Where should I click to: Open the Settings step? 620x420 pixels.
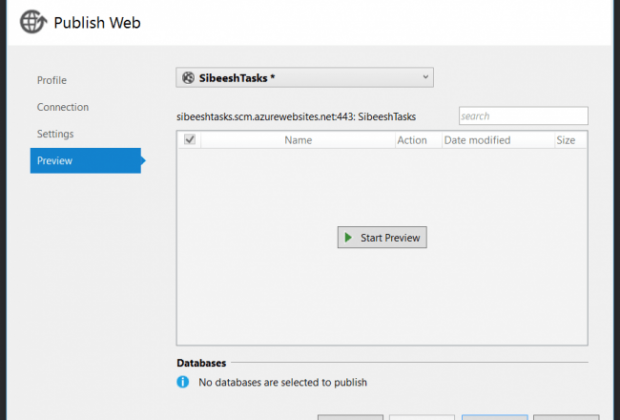(55, 134)
